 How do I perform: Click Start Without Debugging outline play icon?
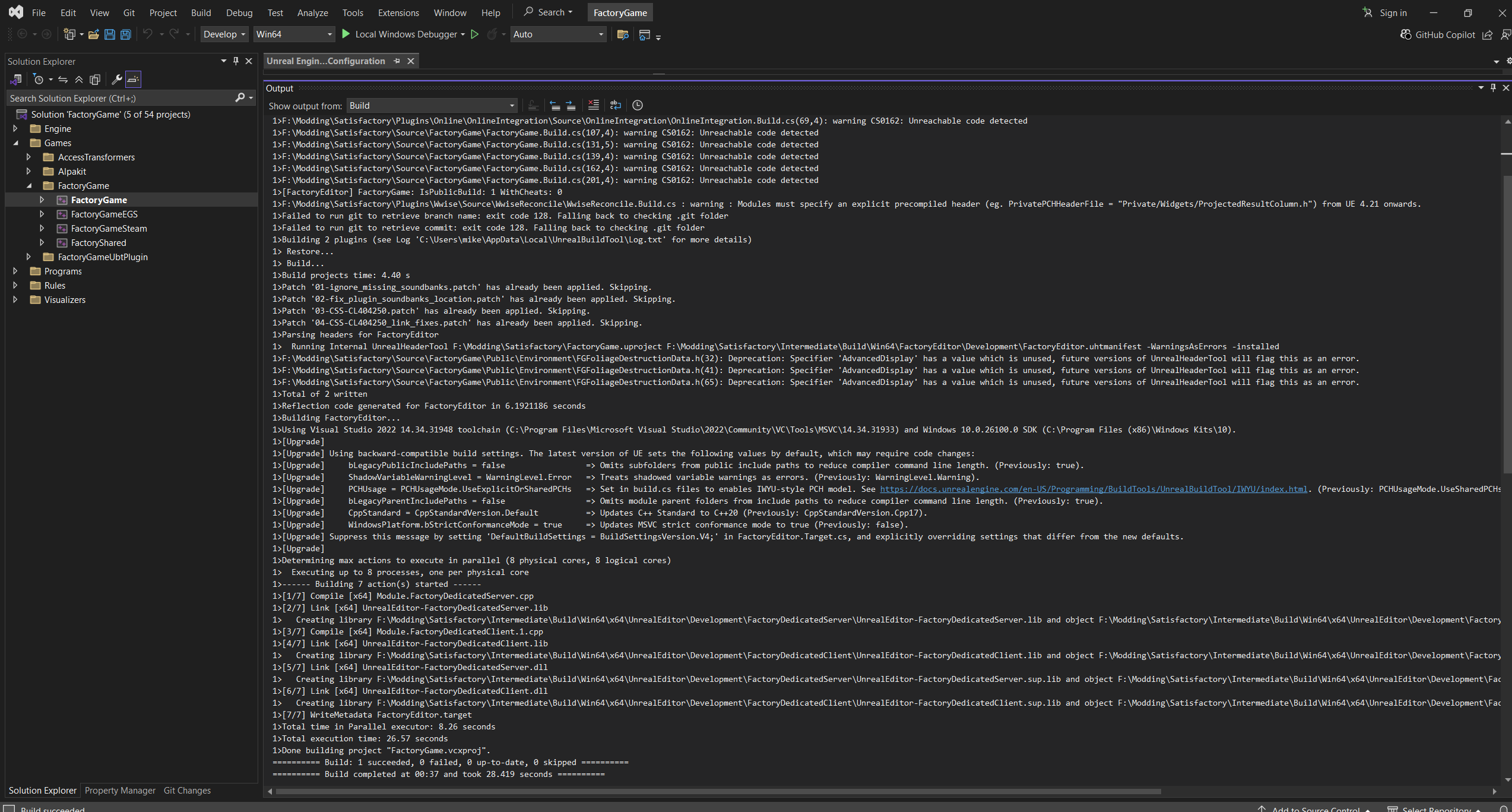tap(474, 34)
